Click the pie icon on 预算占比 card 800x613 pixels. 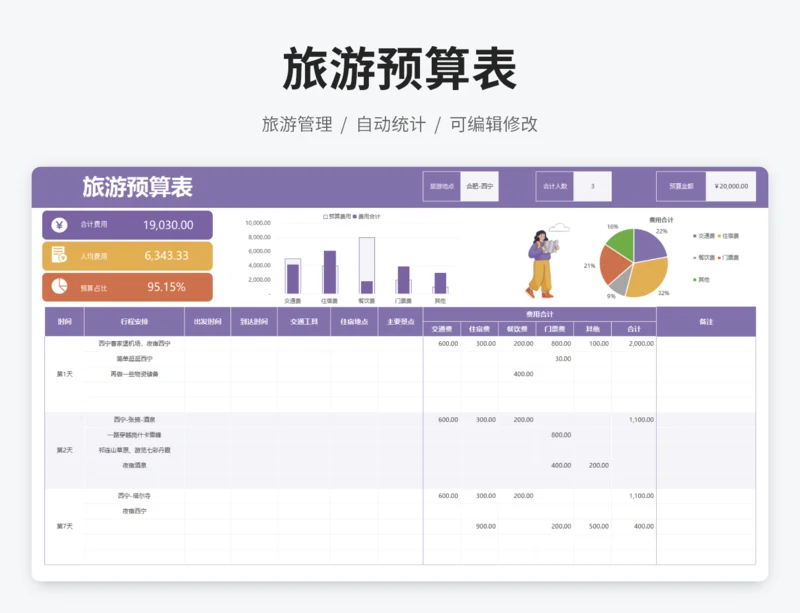tap(59, 286)
